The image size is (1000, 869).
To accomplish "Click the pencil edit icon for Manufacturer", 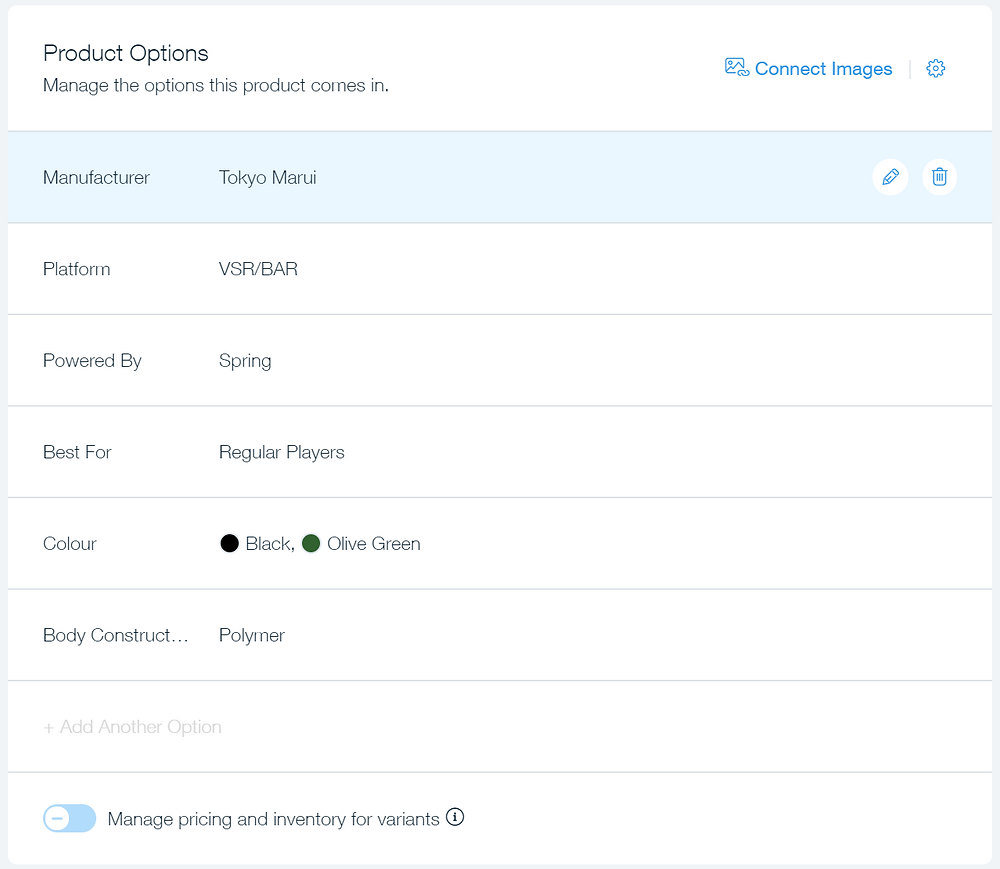I will click(890, 177).
